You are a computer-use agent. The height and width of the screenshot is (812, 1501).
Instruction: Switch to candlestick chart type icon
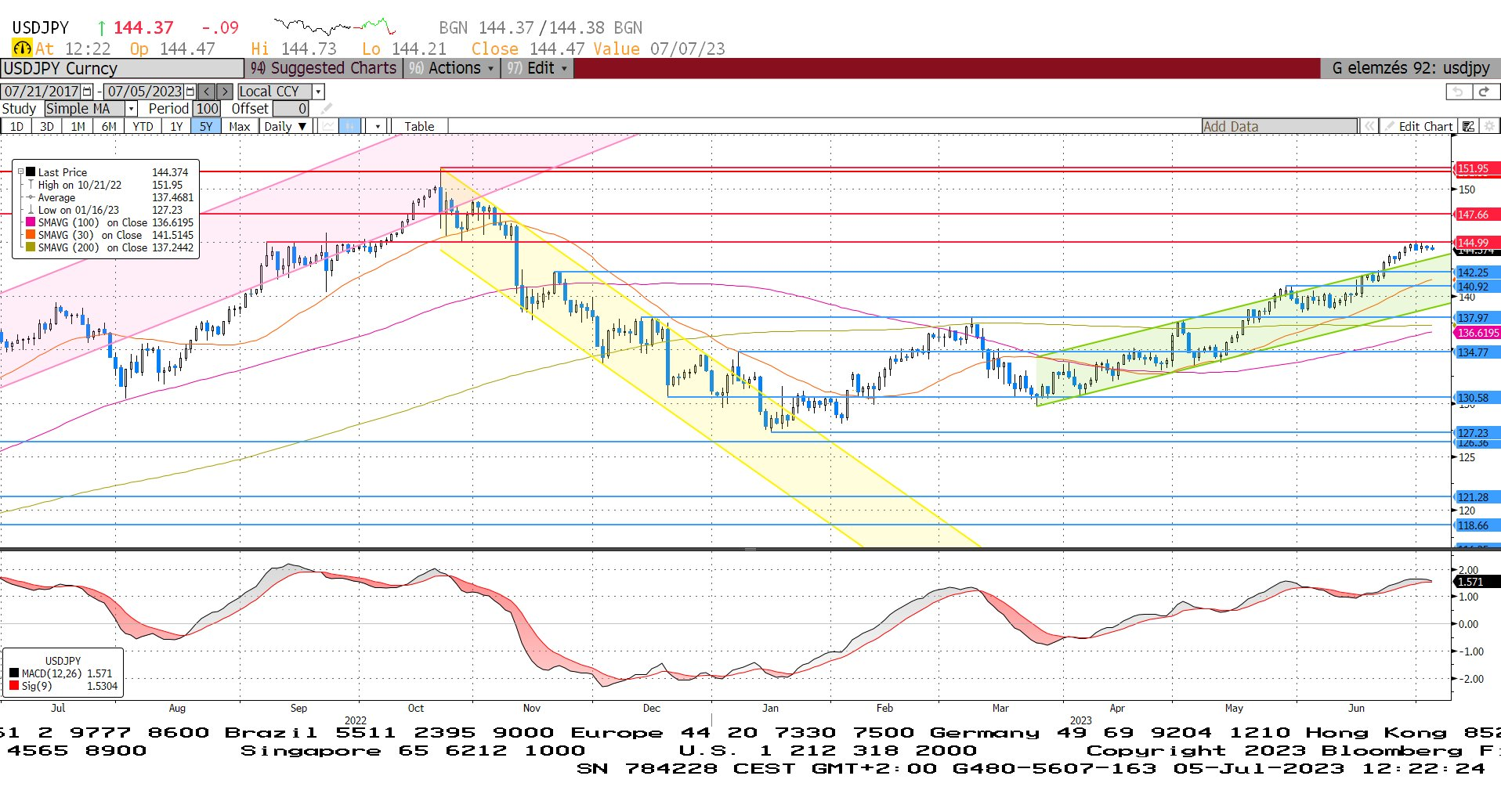pos(349,126)
